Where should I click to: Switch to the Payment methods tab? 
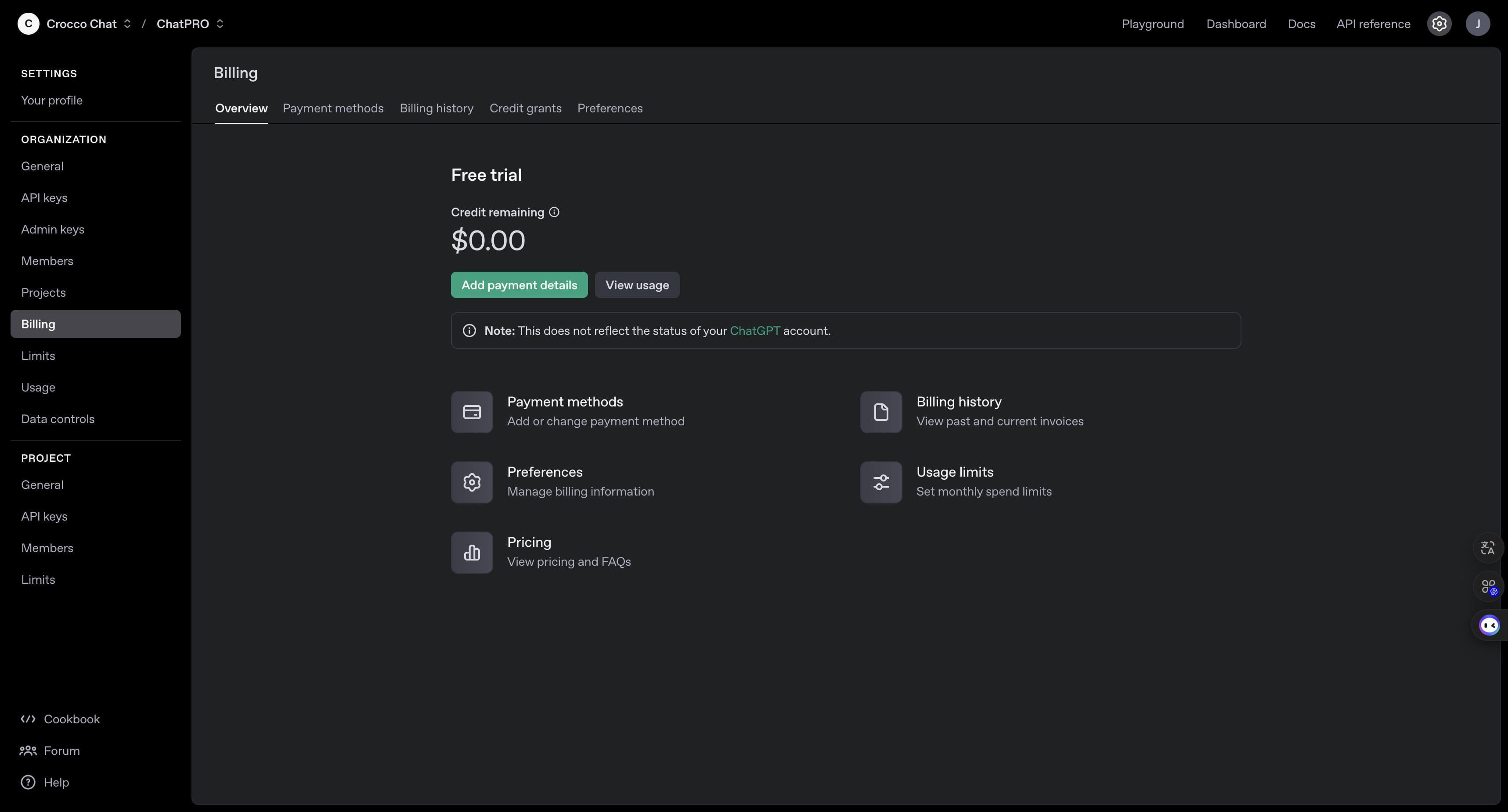333,108
